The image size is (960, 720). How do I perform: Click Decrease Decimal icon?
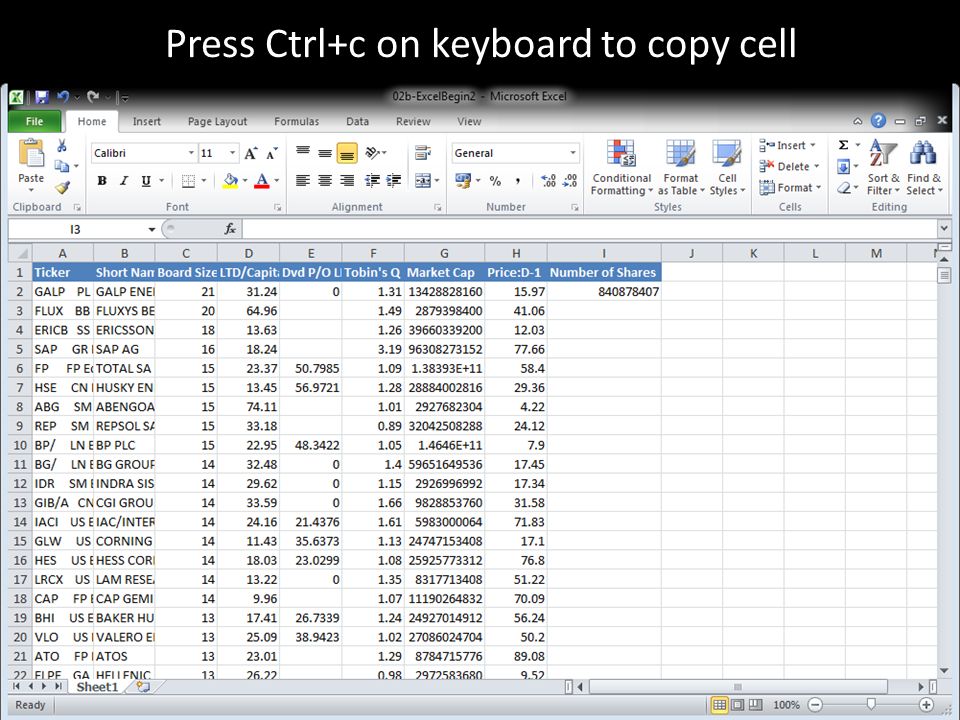click(570, 181)
